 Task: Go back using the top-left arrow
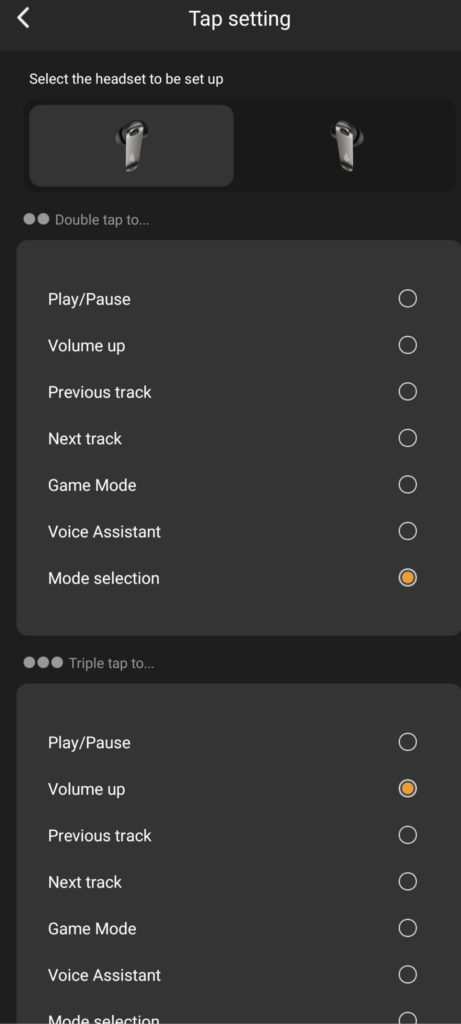[24, 18]
